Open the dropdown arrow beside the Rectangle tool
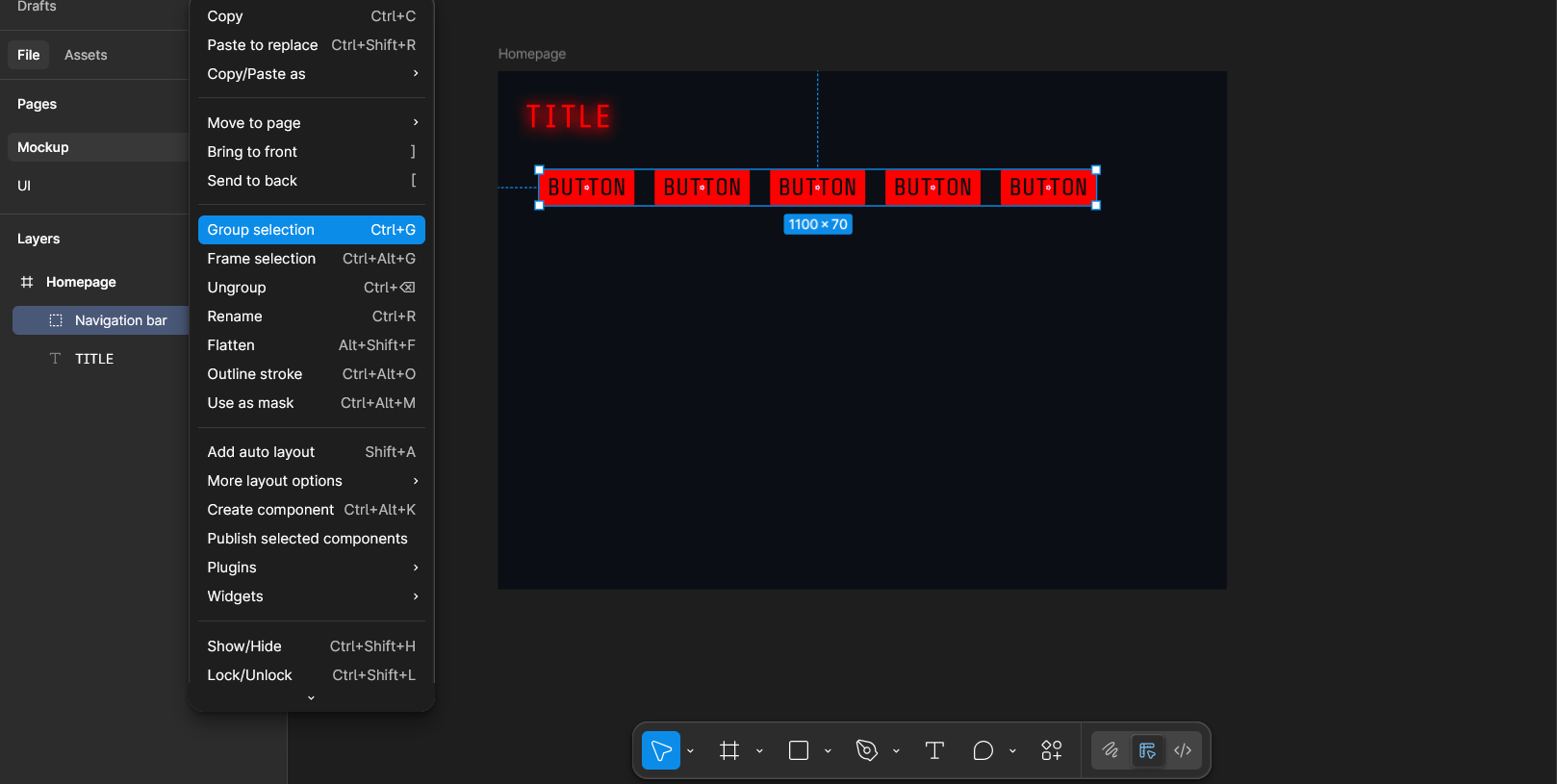This screenshot has height=784, width=1557. pos(828,751)
